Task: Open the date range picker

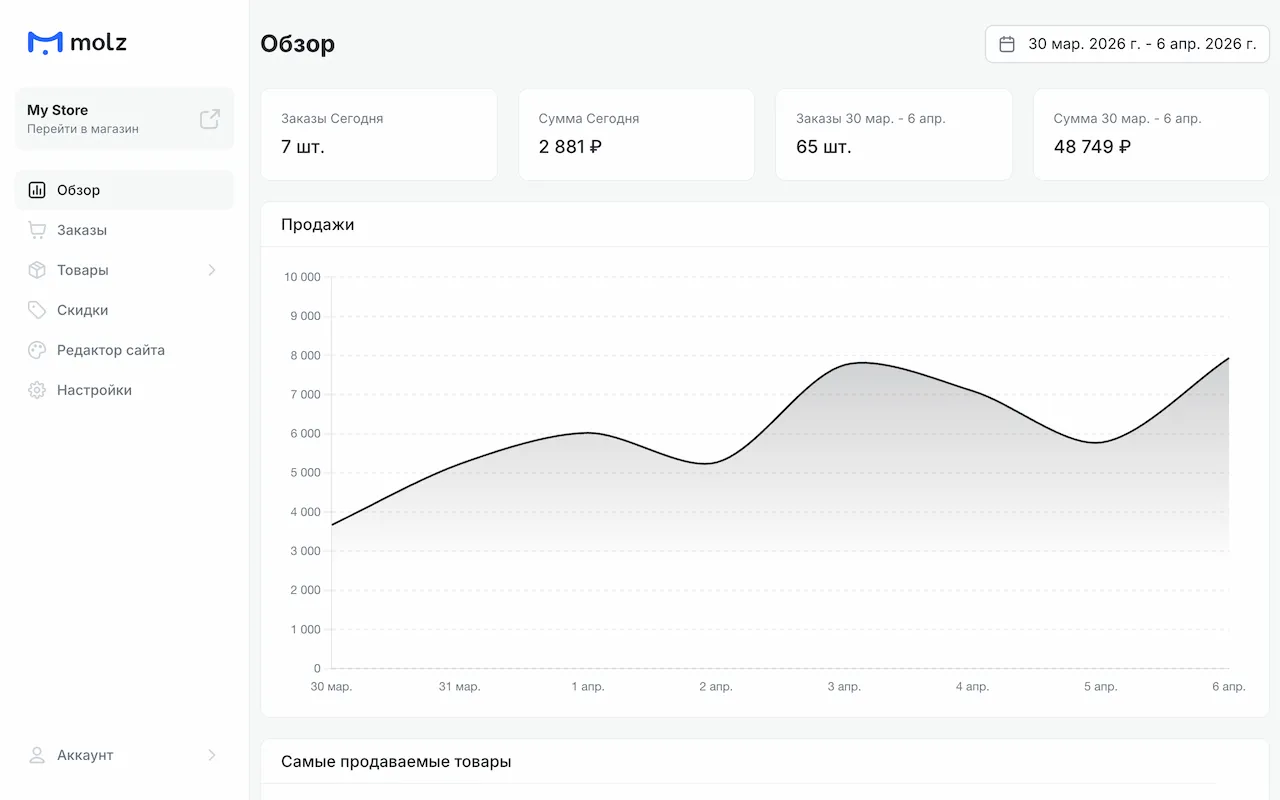Action: tap(1127, 44)
